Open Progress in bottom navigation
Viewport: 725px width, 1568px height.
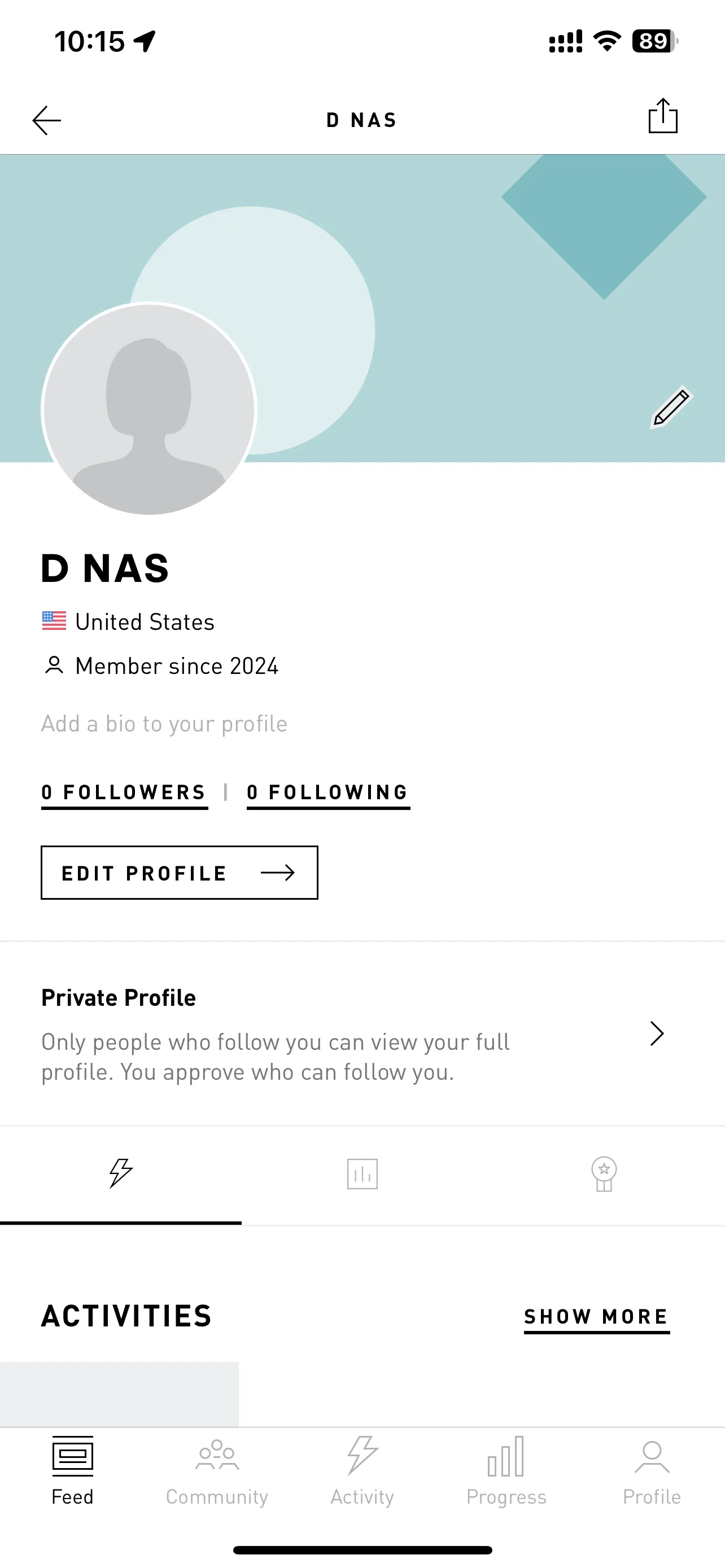click(x=506, y=1470)
